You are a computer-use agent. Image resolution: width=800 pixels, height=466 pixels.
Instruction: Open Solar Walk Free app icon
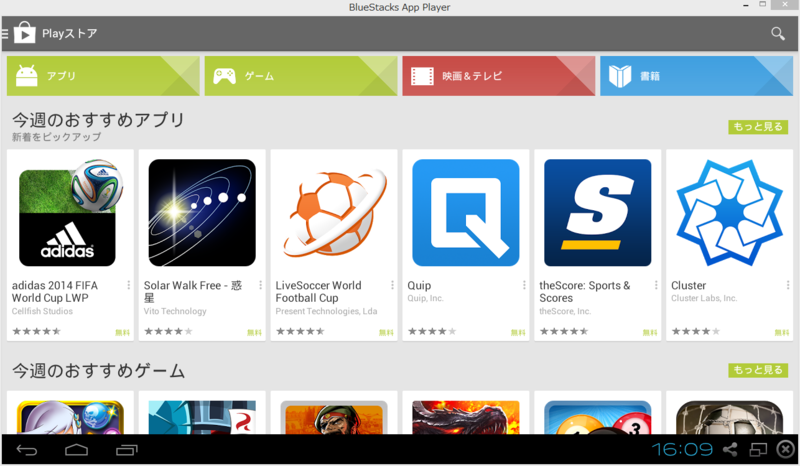[x=202, y=213]
